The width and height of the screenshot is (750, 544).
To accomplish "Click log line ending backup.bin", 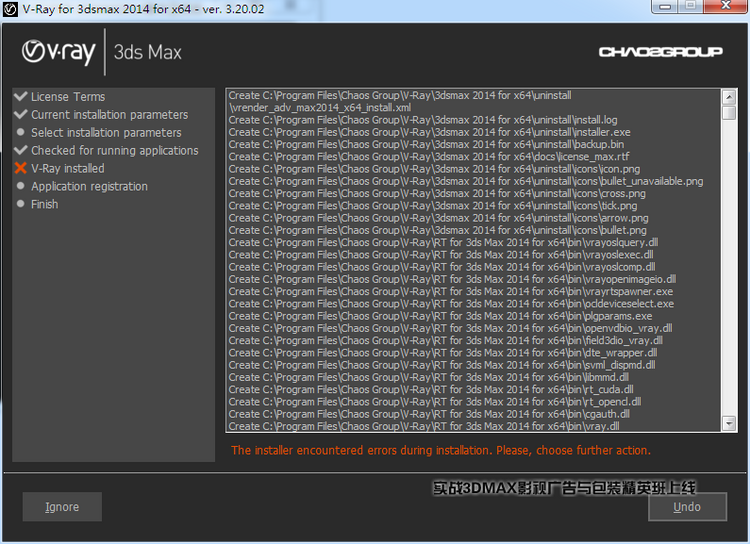I will tap(426, 144).
